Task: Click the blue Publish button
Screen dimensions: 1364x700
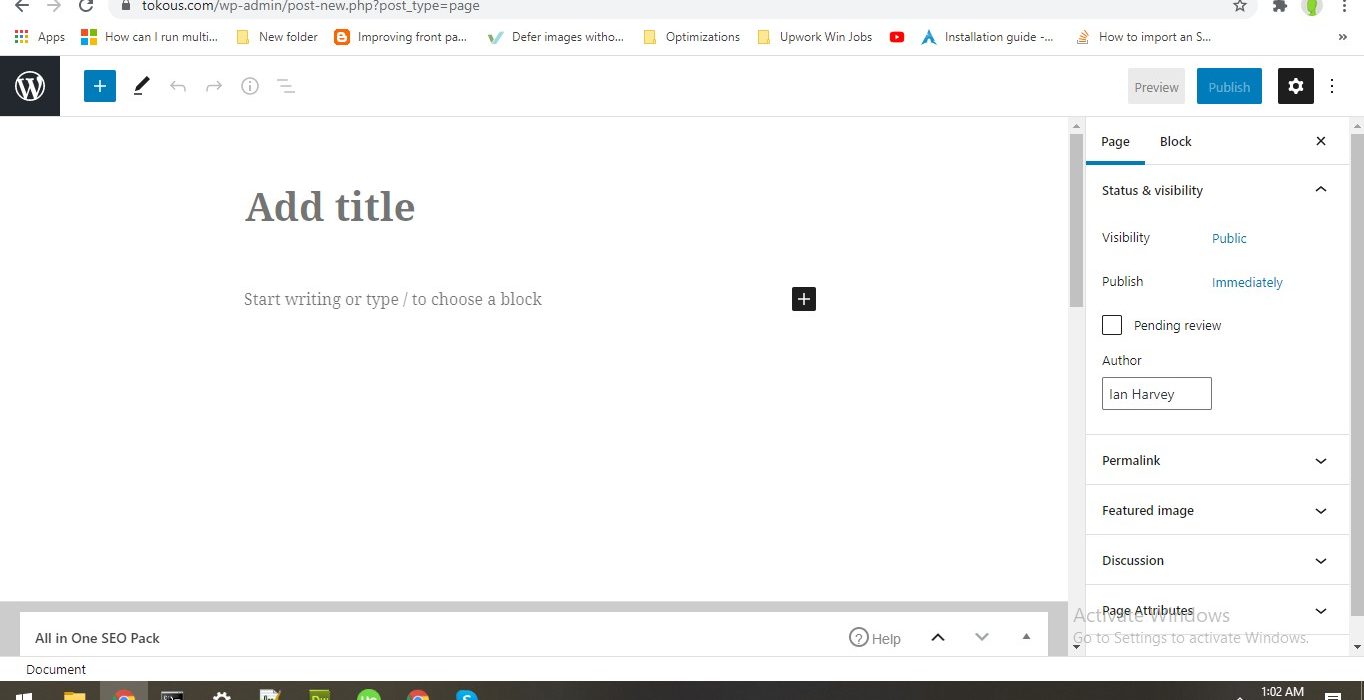Action: pyautogui.click(x=1229, y=87)
